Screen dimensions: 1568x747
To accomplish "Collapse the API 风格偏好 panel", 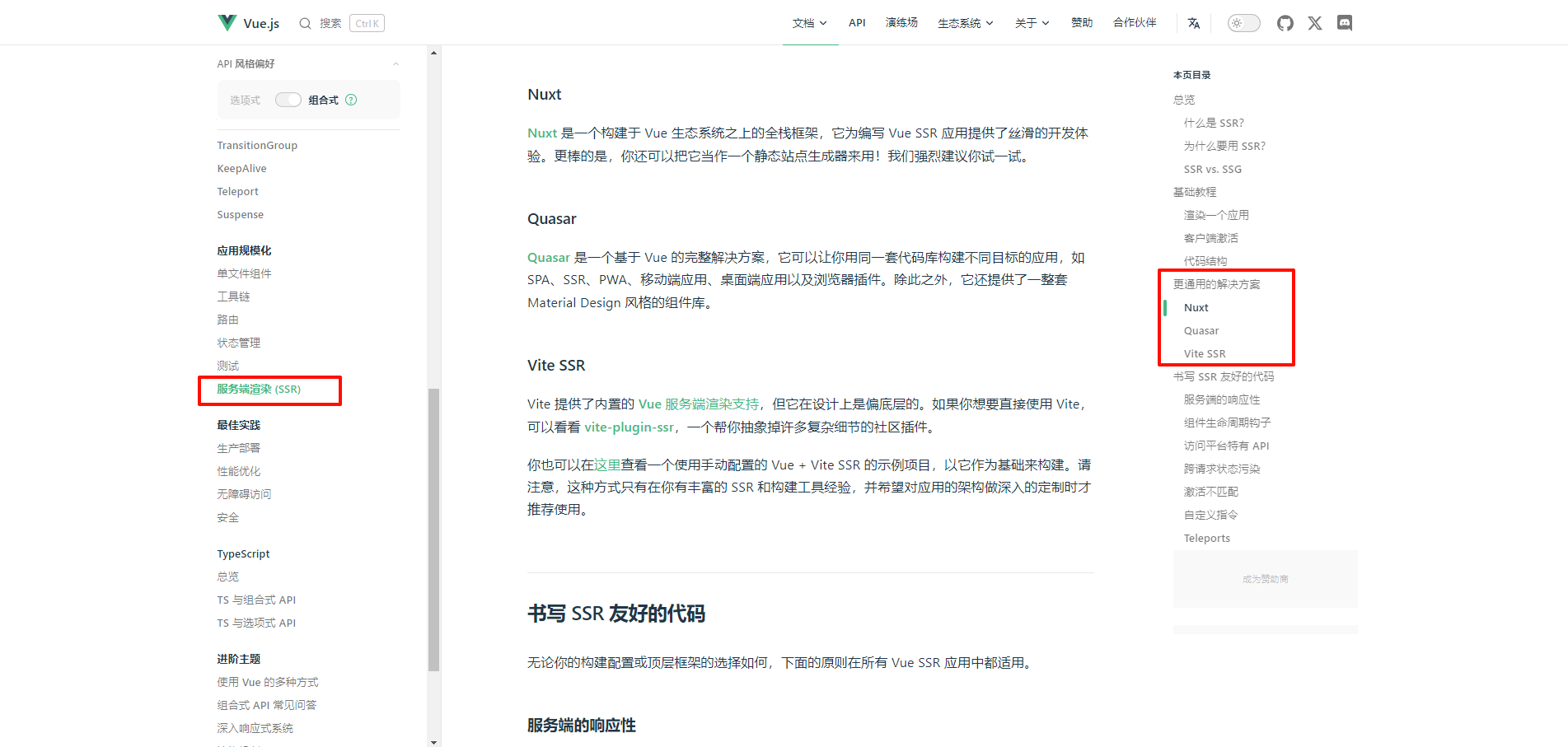I will tap(396, 63).
